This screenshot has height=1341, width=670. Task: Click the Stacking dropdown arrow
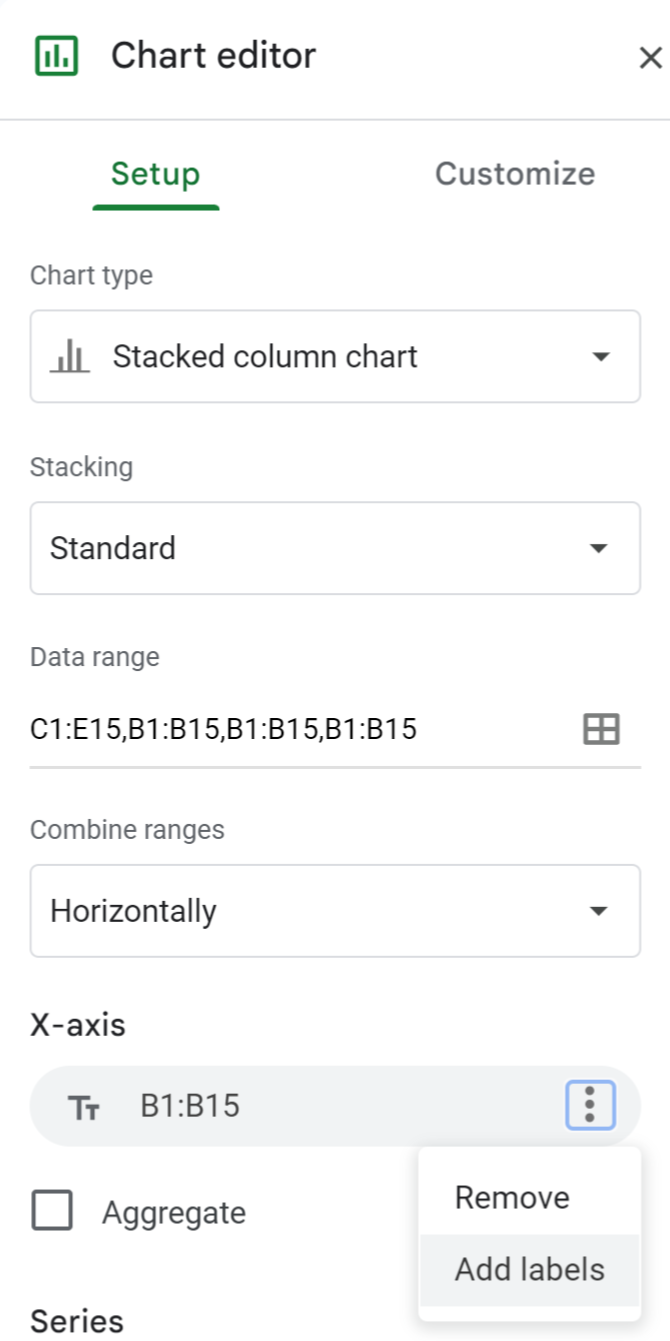(598, 547)
